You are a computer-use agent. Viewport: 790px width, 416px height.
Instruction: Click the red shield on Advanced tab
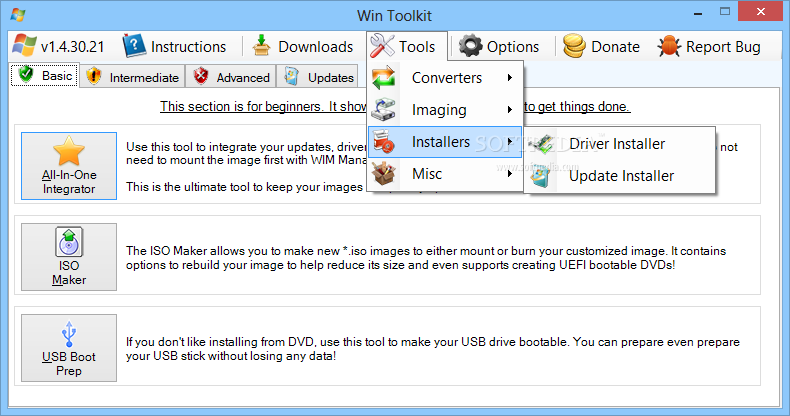[x=201, y=76]
